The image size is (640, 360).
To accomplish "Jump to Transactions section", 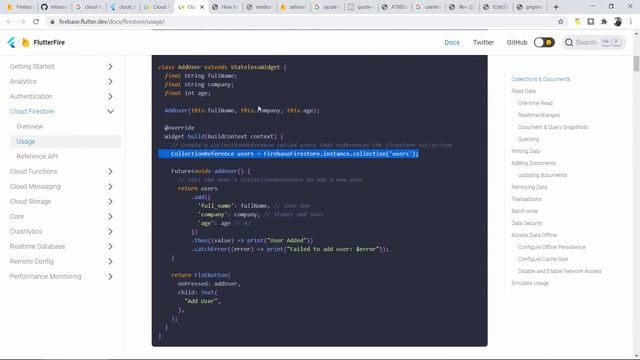I will [x=527, y=199].
